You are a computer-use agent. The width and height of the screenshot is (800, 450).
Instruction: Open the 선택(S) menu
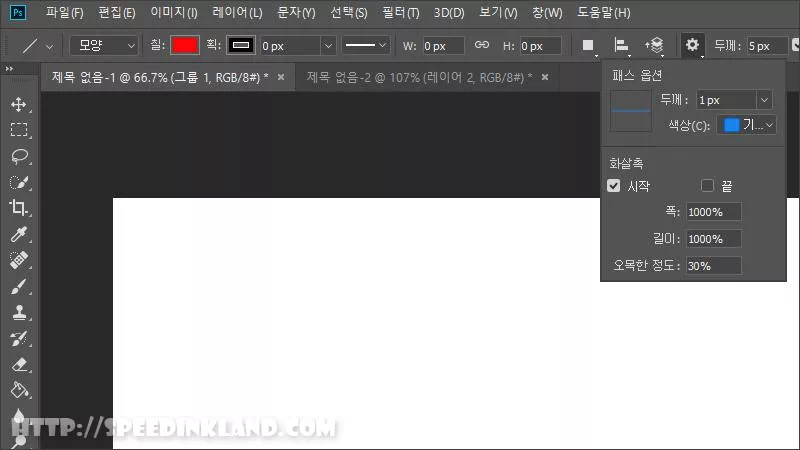pos(348,13)
